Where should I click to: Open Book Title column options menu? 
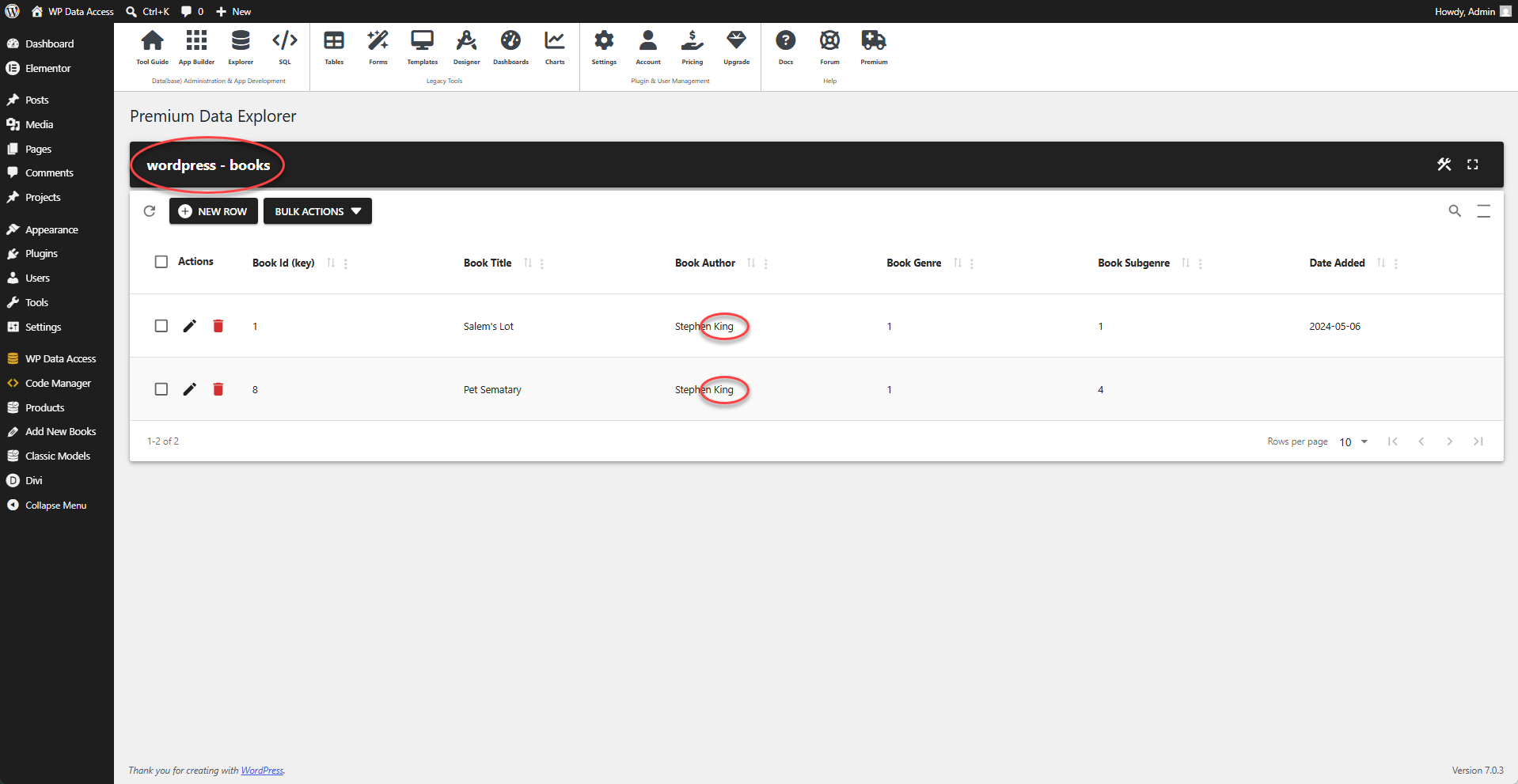[542, 263]
